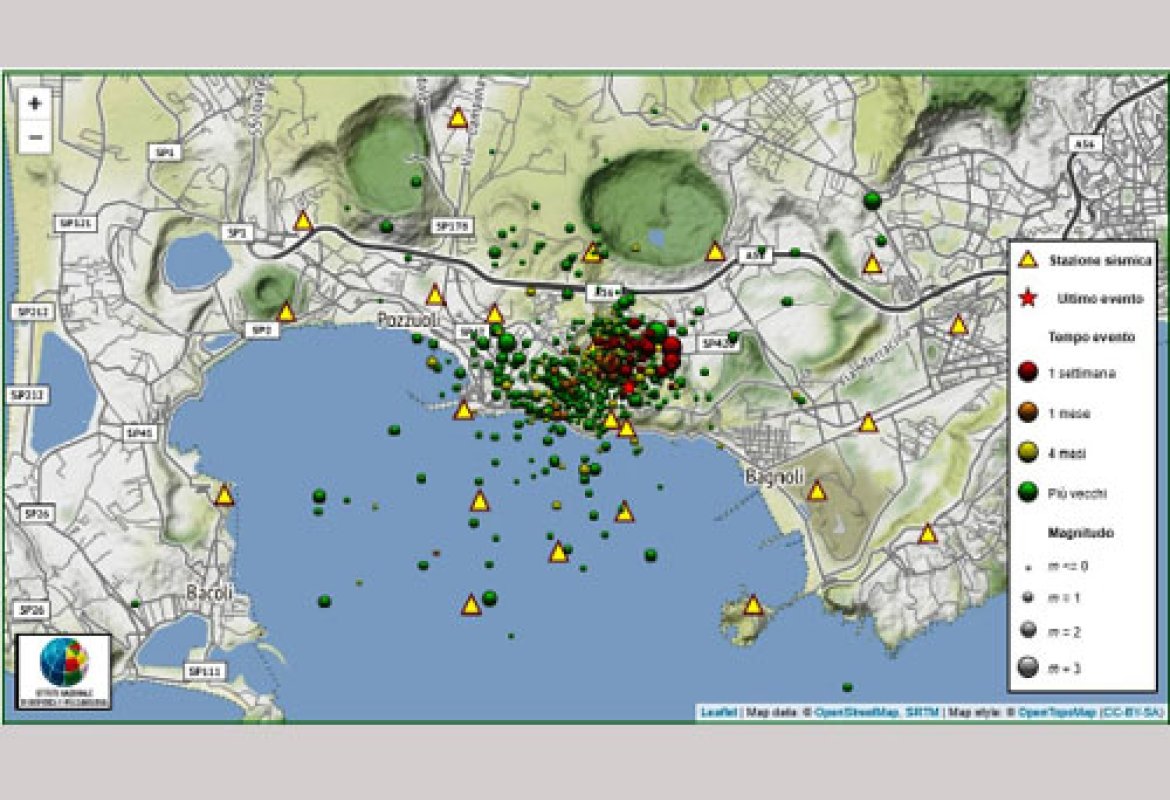The image size is (1170, 800).
Task: Select the station triangle right of the large crater
Action: click(716, 251)
